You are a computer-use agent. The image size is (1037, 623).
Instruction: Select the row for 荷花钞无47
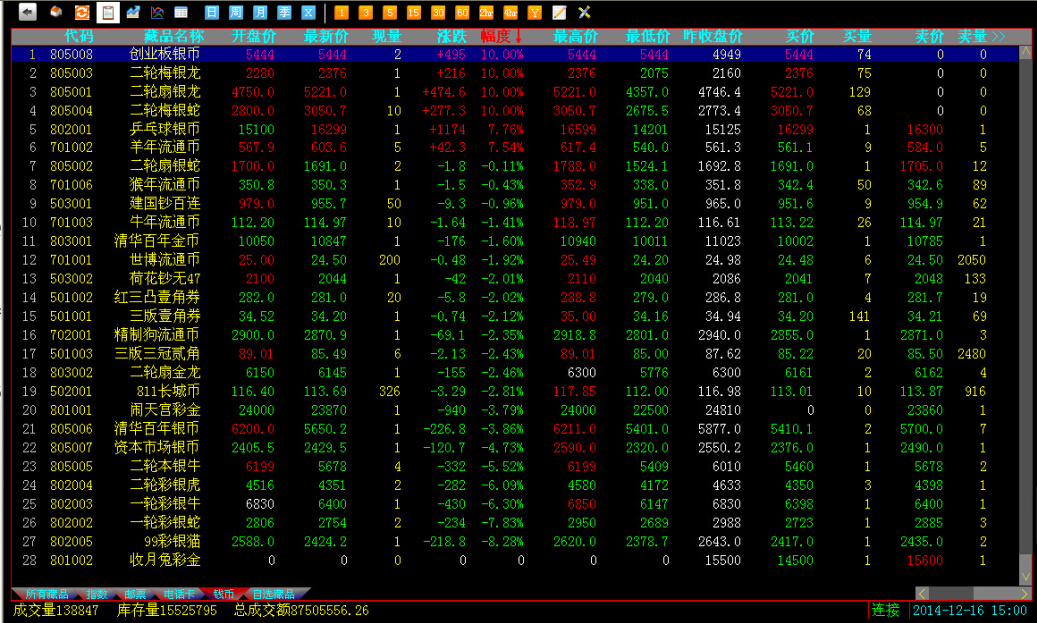pos(515,278)
